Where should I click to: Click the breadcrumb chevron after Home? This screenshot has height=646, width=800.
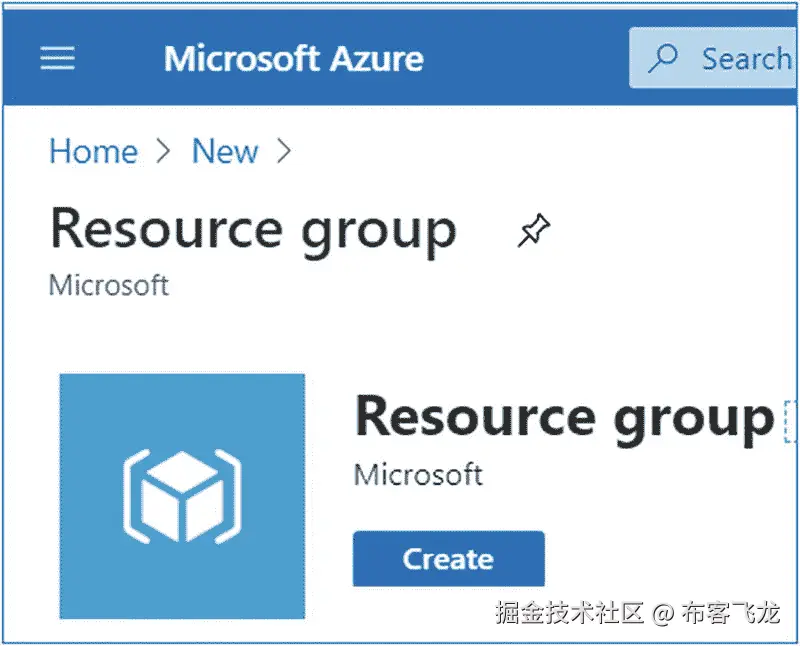[x=163, y=151]
